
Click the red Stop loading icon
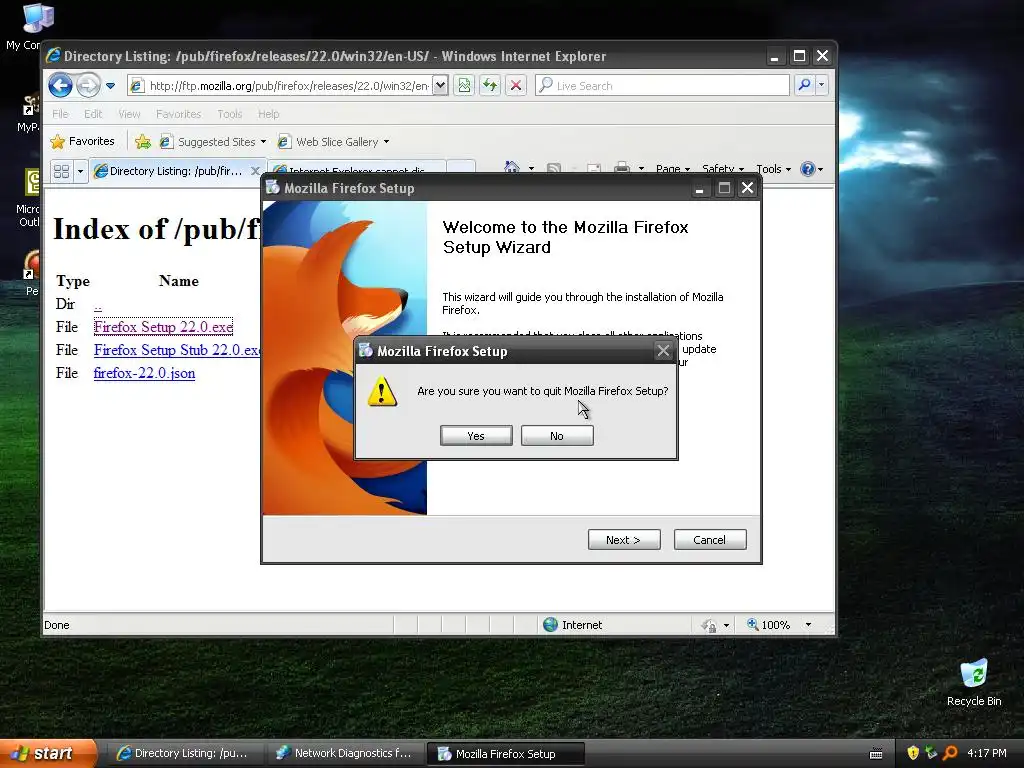[516, 86]
